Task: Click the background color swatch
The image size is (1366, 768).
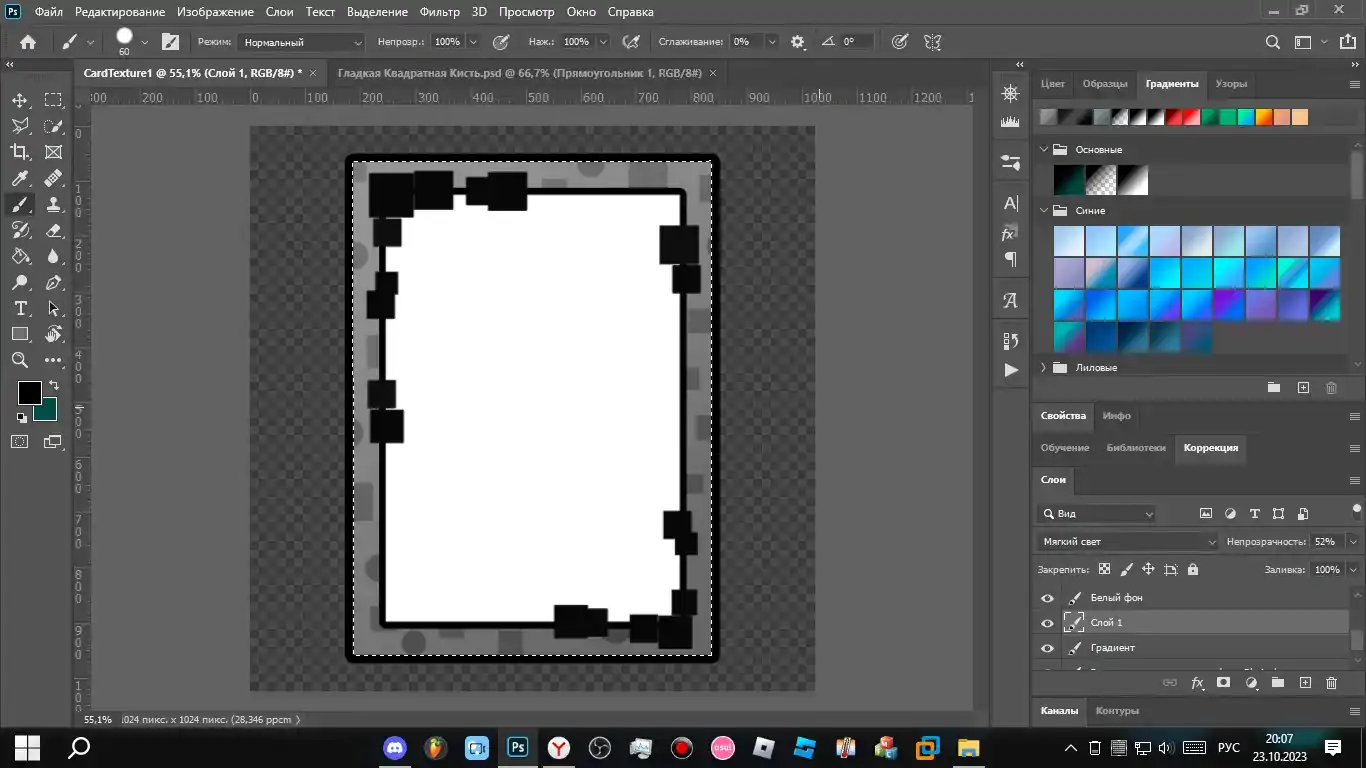Action: [x=49, y=413]
